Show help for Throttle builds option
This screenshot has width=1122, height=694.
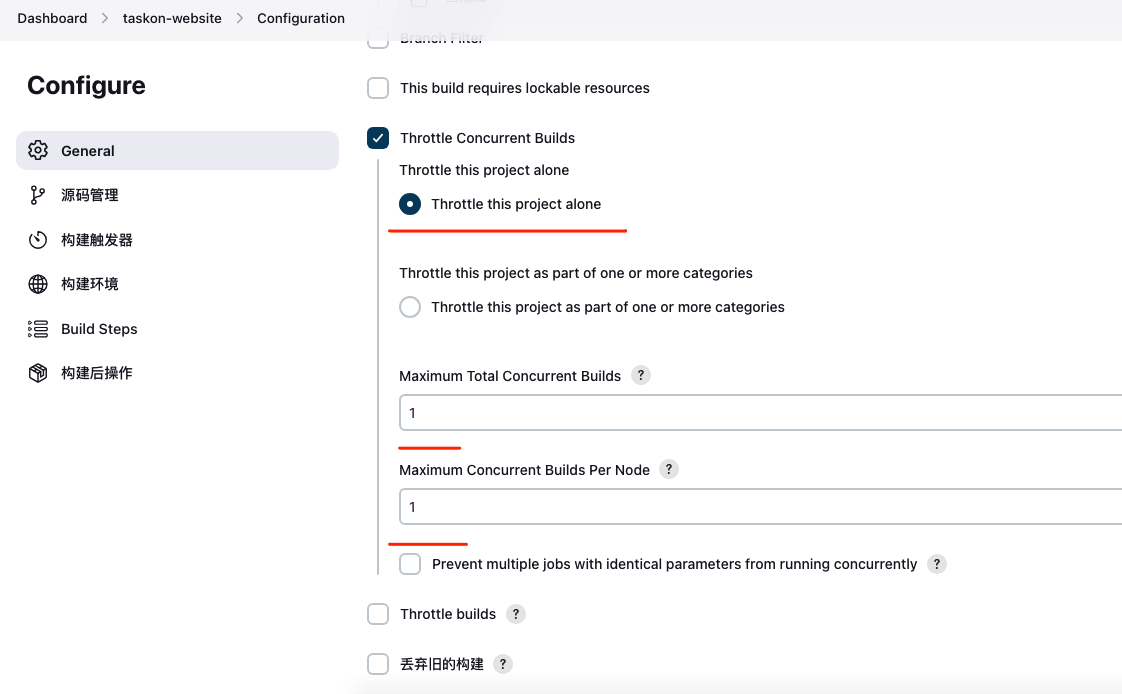(515, 614)
